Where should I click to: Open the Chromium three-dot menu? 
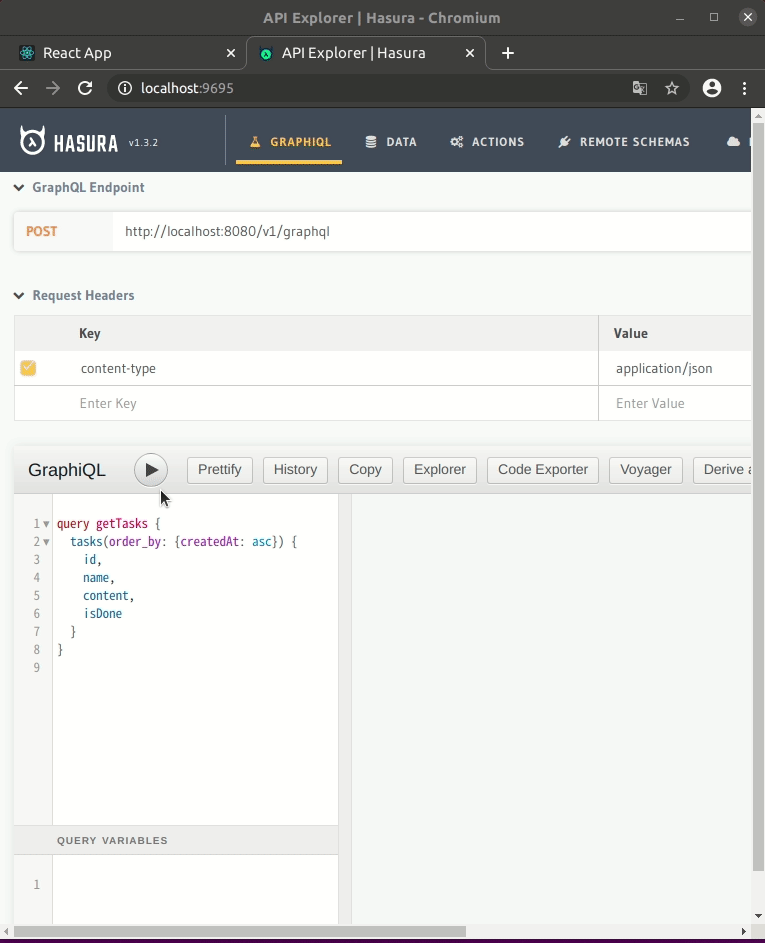745,88
